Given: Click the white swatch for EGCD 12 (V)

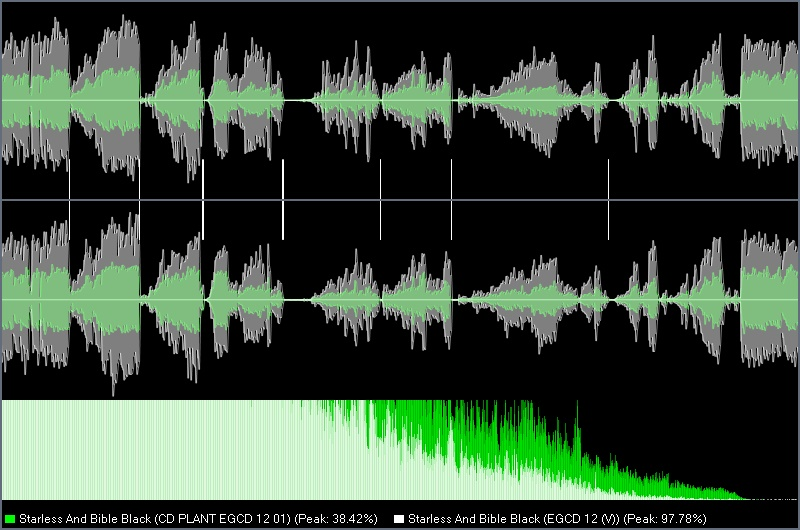Looking at the screenshot, I should [x=399, y=519].
